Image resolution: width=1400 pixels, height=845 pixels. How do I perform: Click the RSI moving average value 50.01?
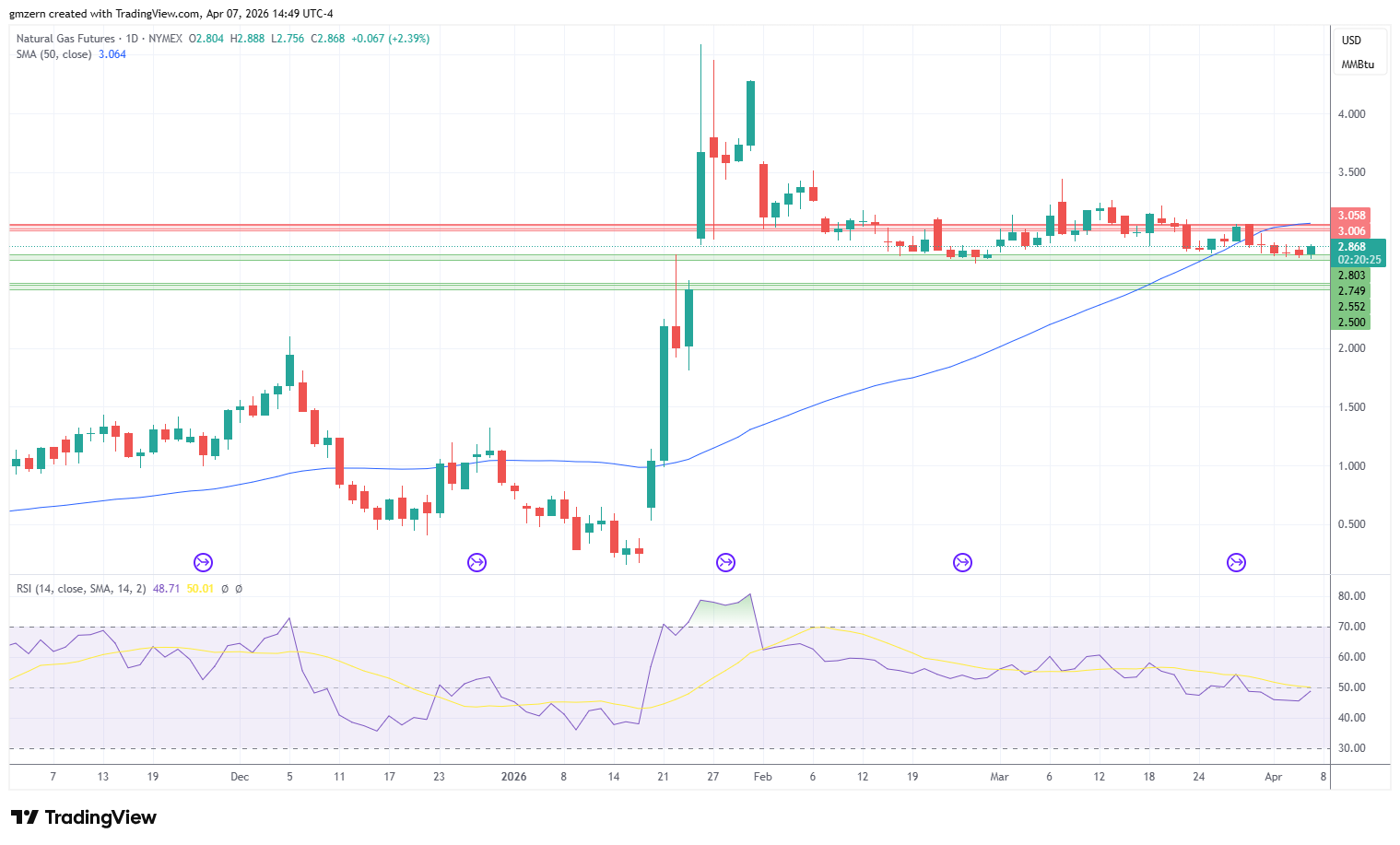[200, 588]
